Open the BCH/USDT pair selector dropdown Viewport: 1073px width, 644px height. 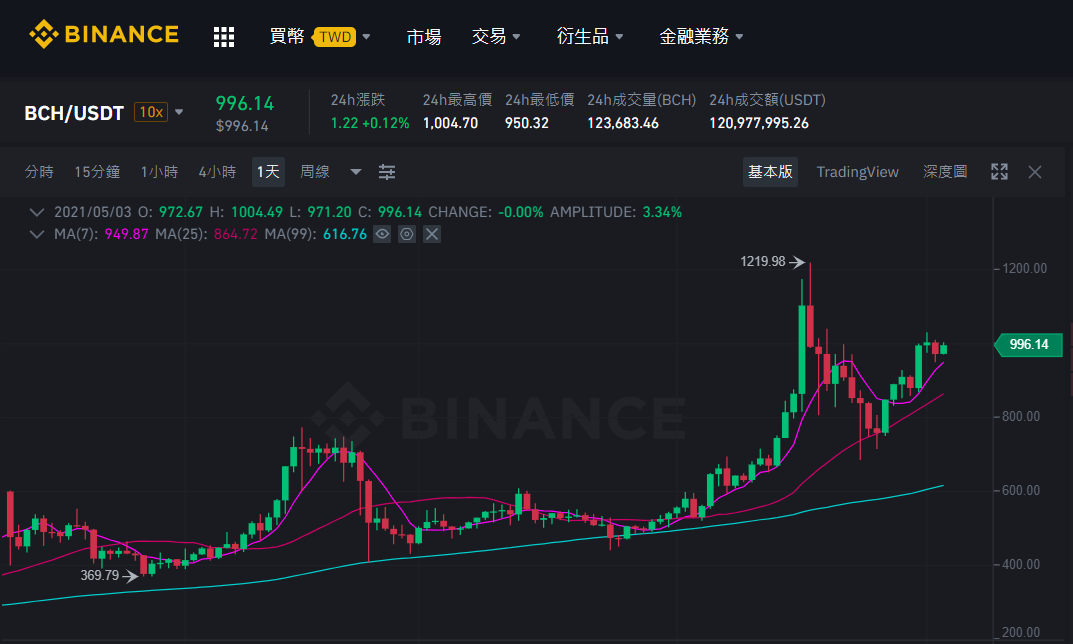(x=179, y=112)
